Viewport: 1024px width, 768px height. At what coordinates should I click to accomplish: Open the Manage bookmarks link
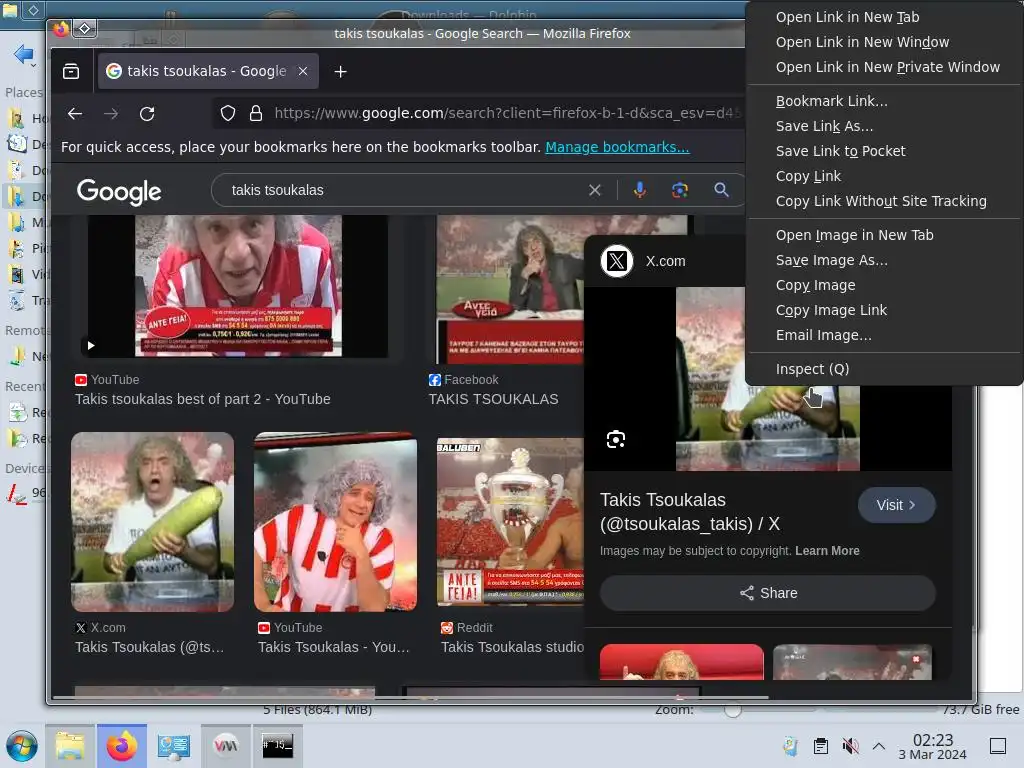click(617, 147)
